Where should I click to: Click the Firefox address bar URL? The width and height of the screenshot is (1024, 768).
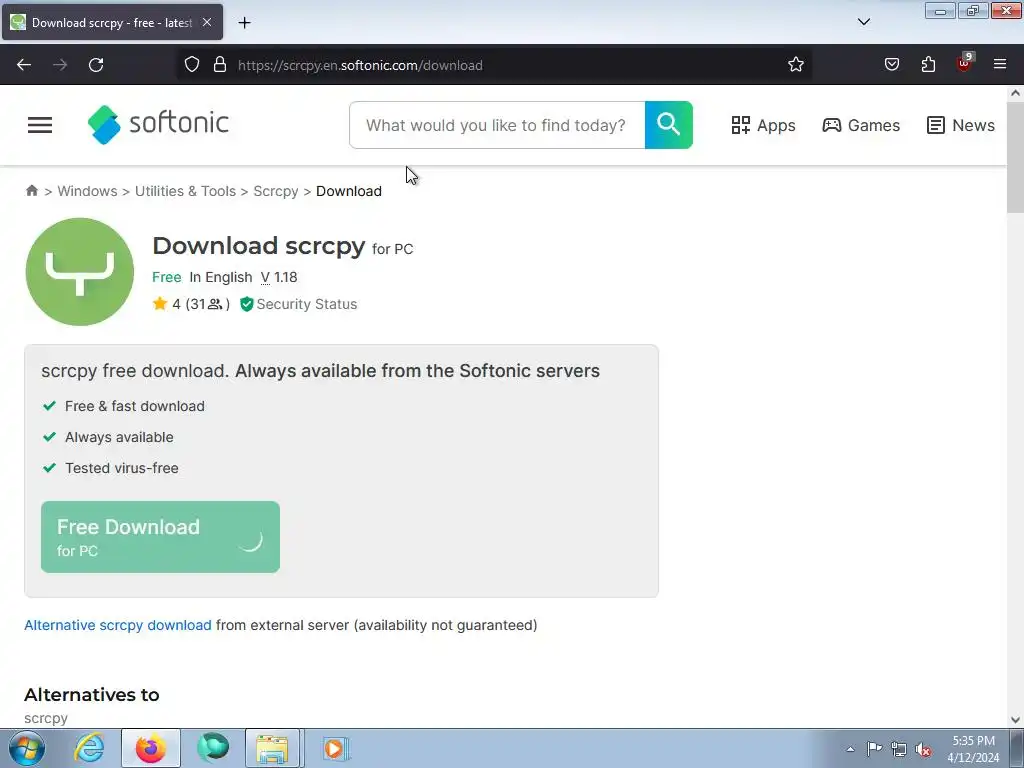click(360, 65)
